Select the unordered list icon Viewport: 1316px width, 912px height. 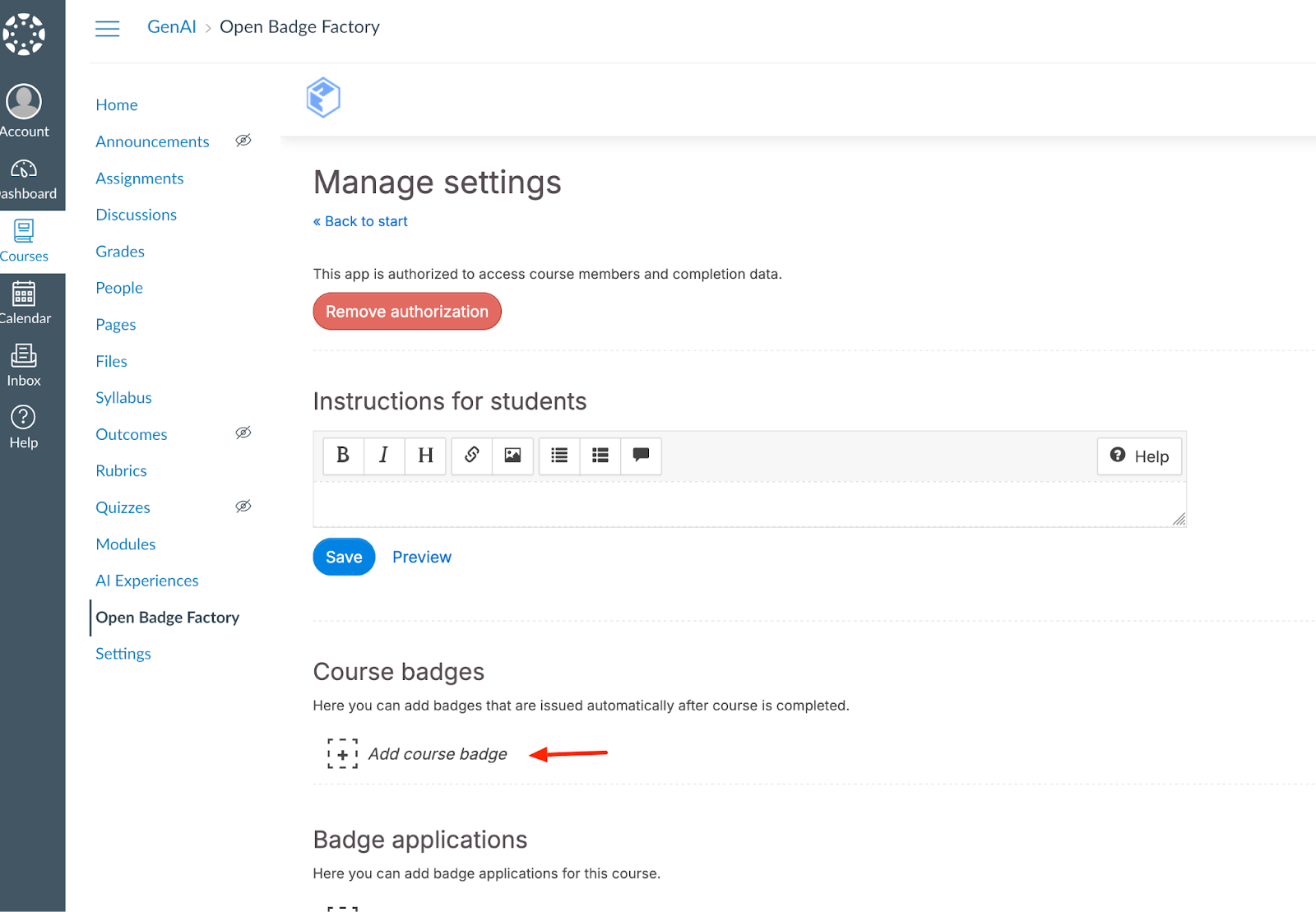(x=559, y=456)
